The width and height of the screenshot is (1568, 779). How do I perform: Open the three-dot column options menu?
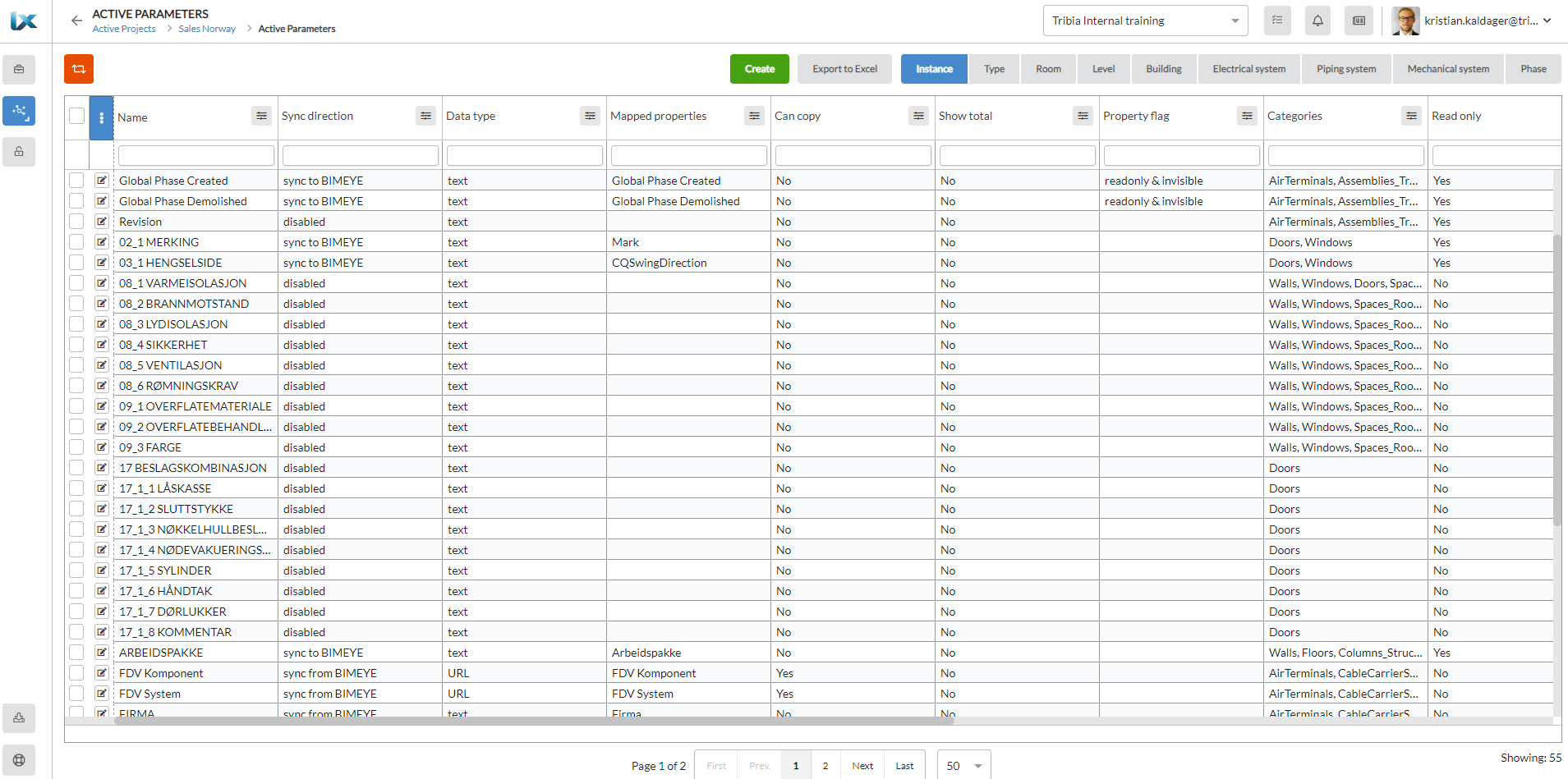coord(101,117)
